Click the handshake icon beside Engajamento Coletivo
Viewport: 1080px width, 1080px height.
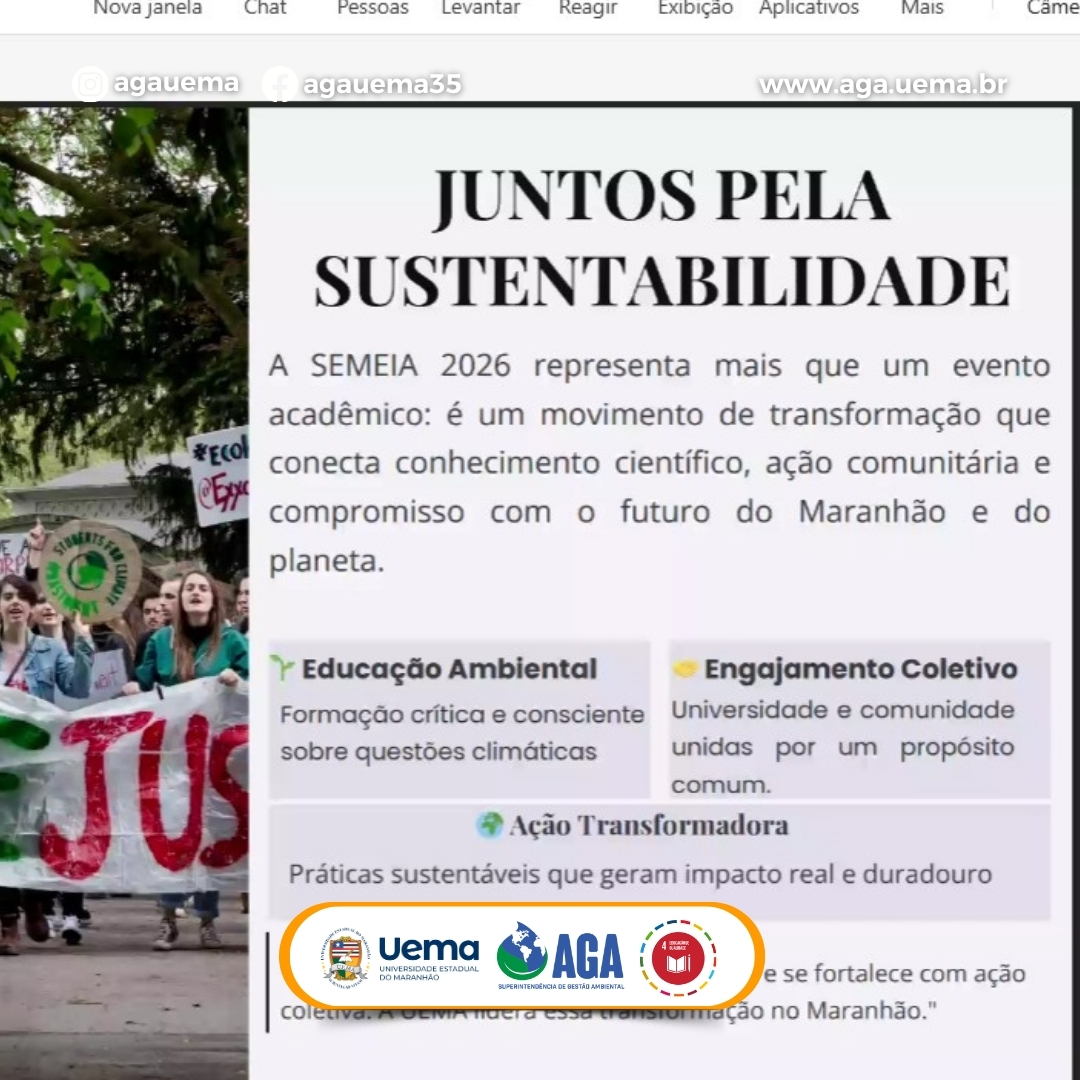[x=685, y=669]
